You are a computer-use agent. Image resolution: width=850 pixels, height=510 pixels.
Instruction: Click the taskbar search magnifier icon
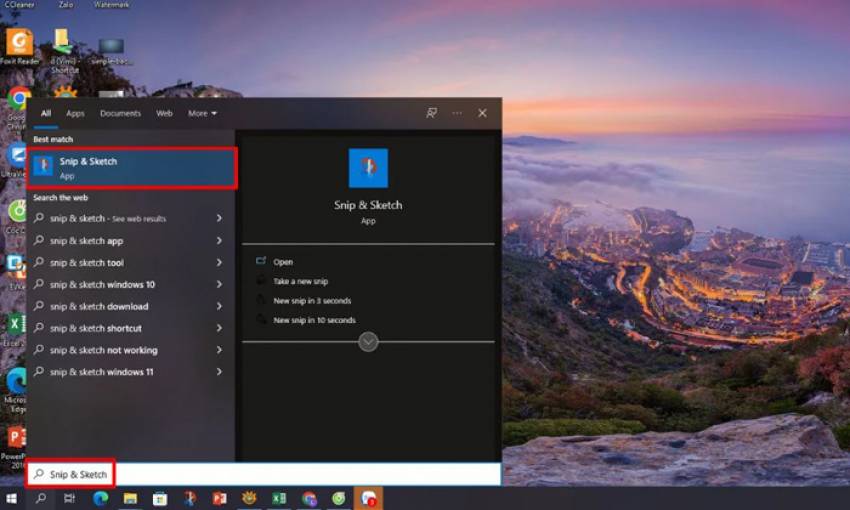41,498
